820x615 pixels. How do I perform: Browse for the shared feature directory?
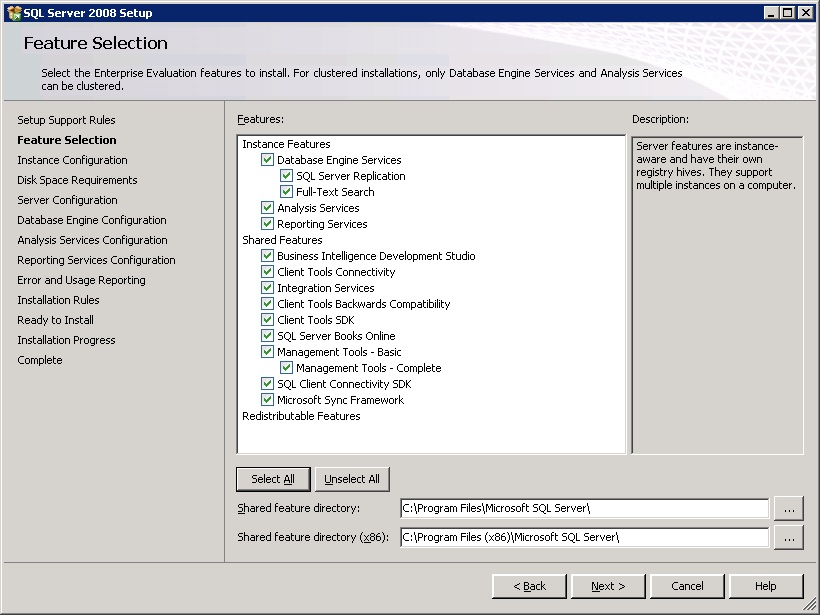tap(789, 509)
